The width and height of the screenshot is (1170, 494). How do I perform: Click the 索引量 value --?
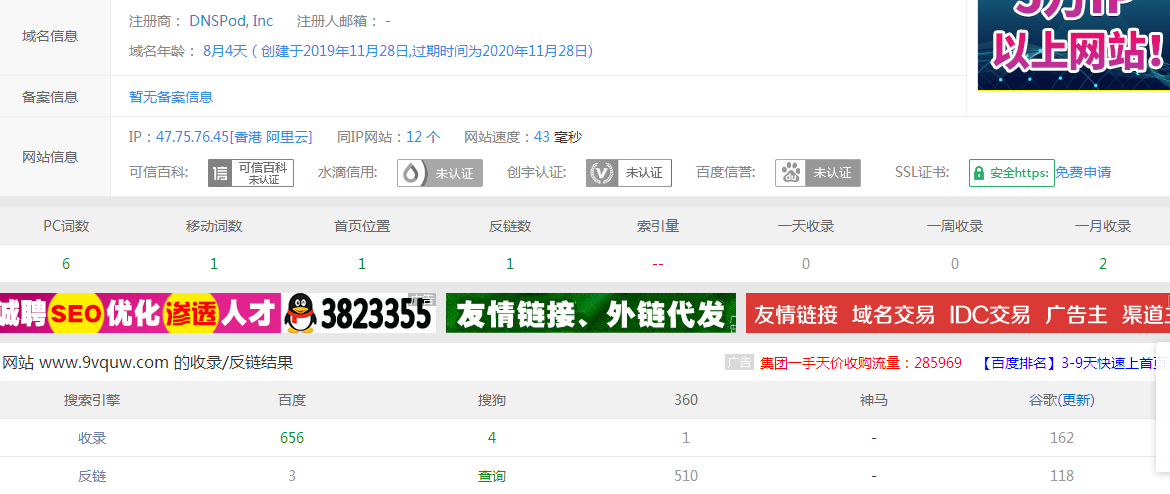pyautogui.click(x=658, y=263)
